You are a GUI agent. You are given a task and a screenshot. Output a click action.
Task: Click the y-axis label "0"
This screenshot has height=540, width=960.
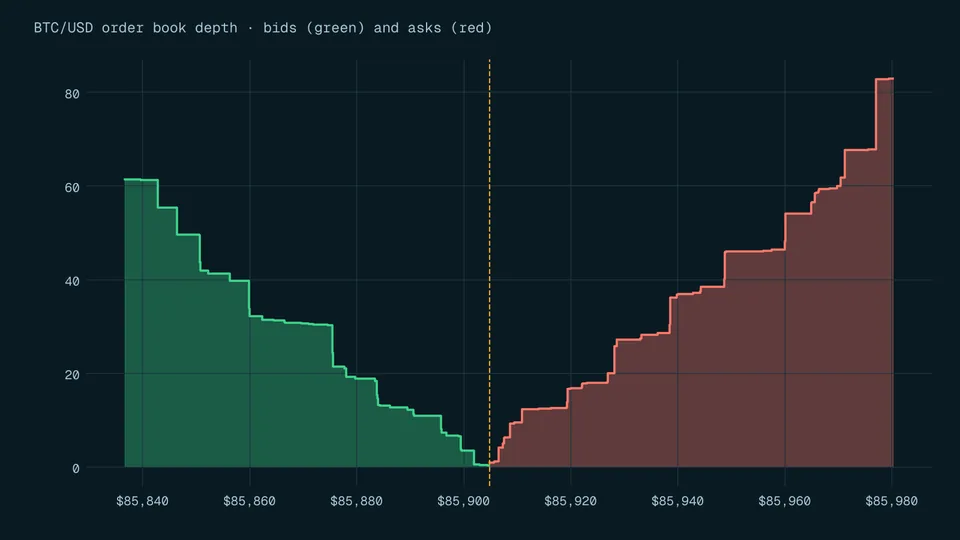click(x=76, y=468)
